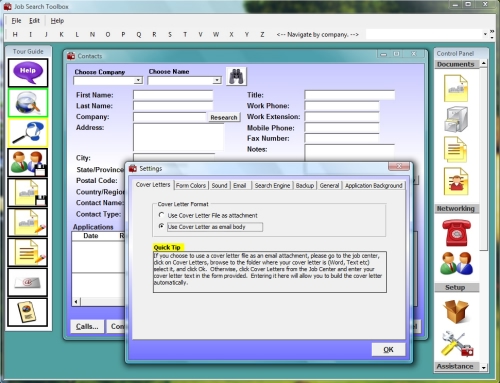
Task: Open the File menu
Action: click(16, 21)
